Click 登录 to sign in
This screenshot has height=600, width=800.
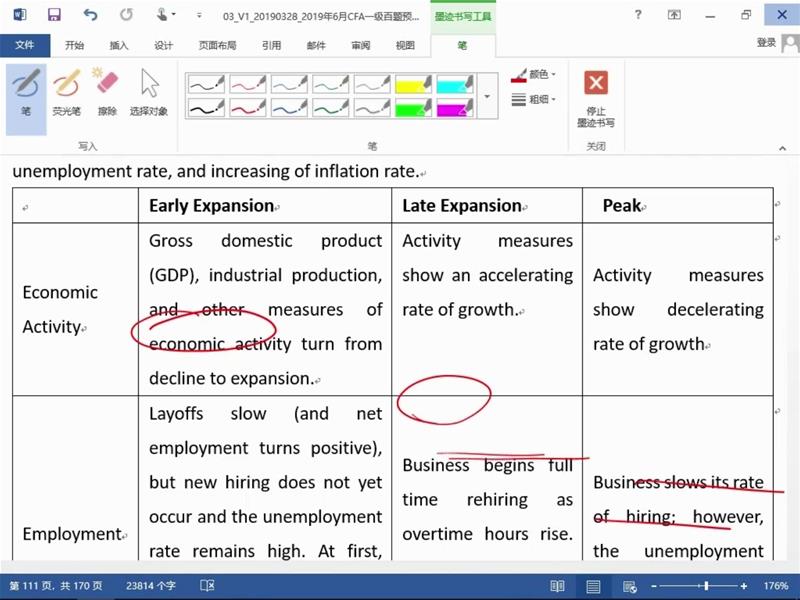point(766,43)
